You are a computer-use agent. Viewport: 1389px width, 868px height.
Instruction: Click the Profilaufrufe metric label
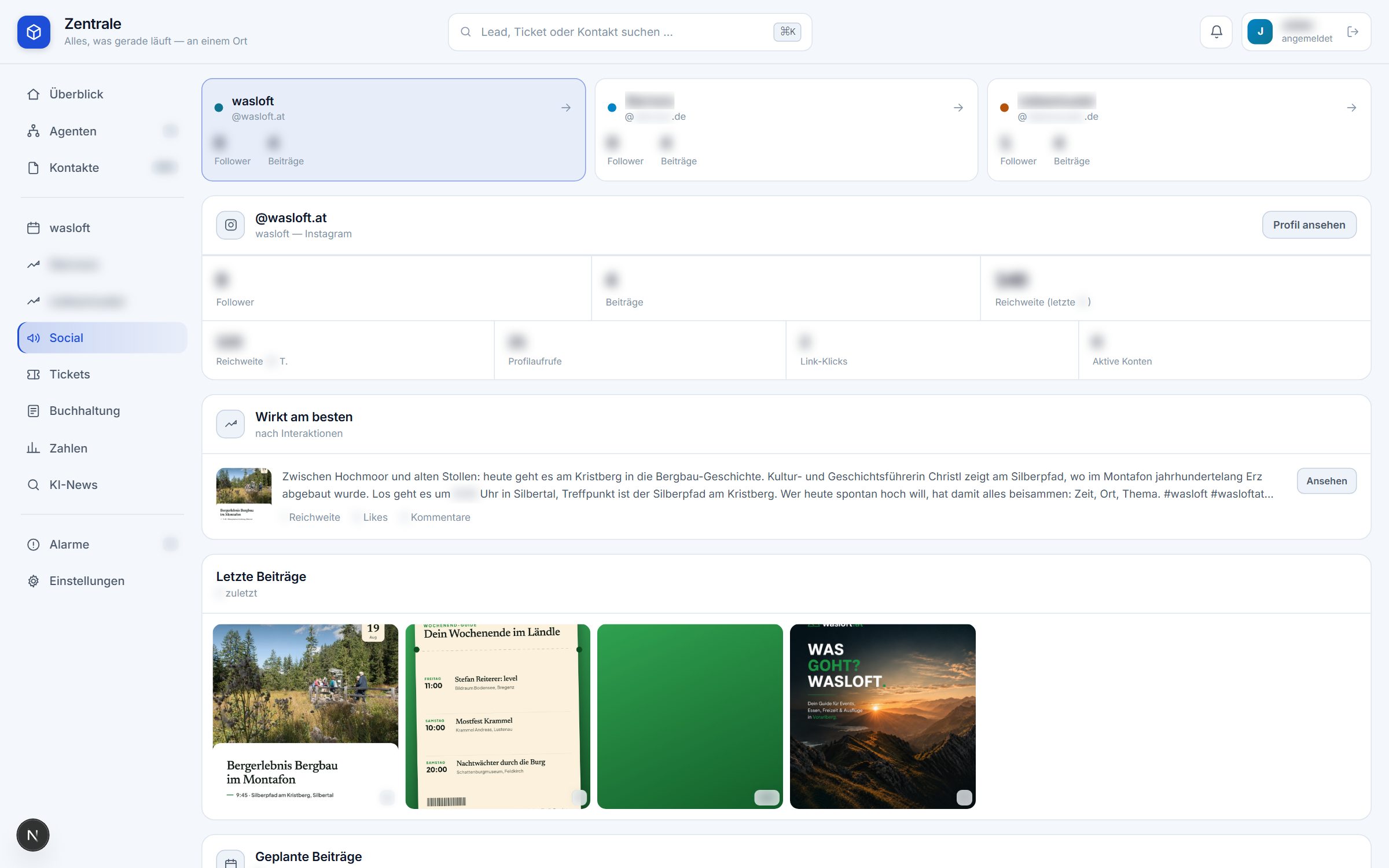(x=535, y=361)
